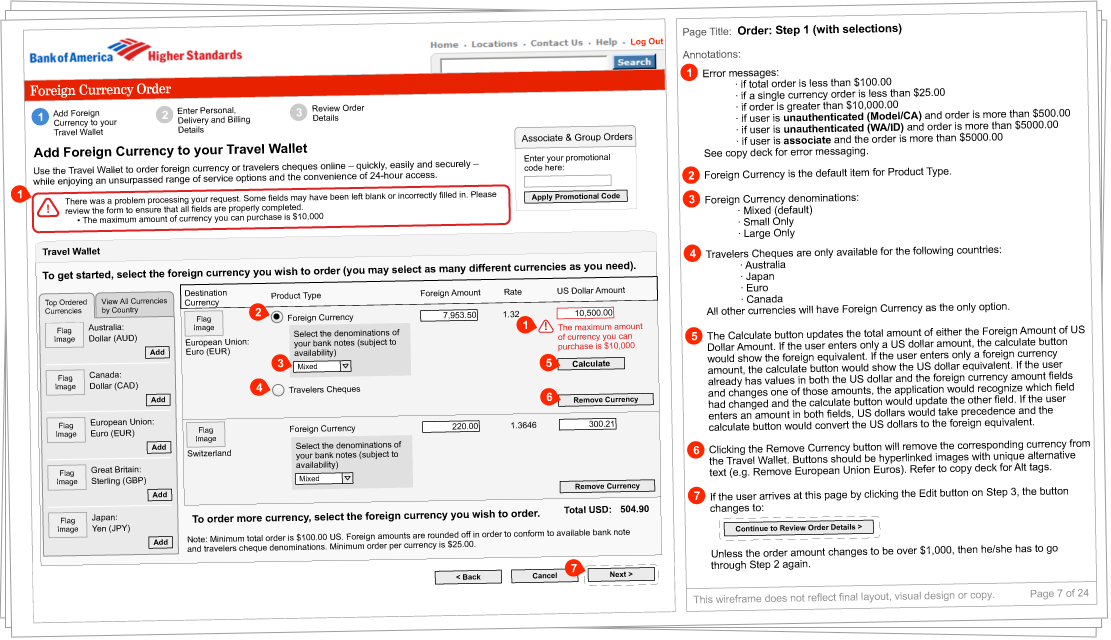Open the Mixed denominations dropdown for Euro
The width and height of the screenshot is (1111, 640).
pos(323,366)
